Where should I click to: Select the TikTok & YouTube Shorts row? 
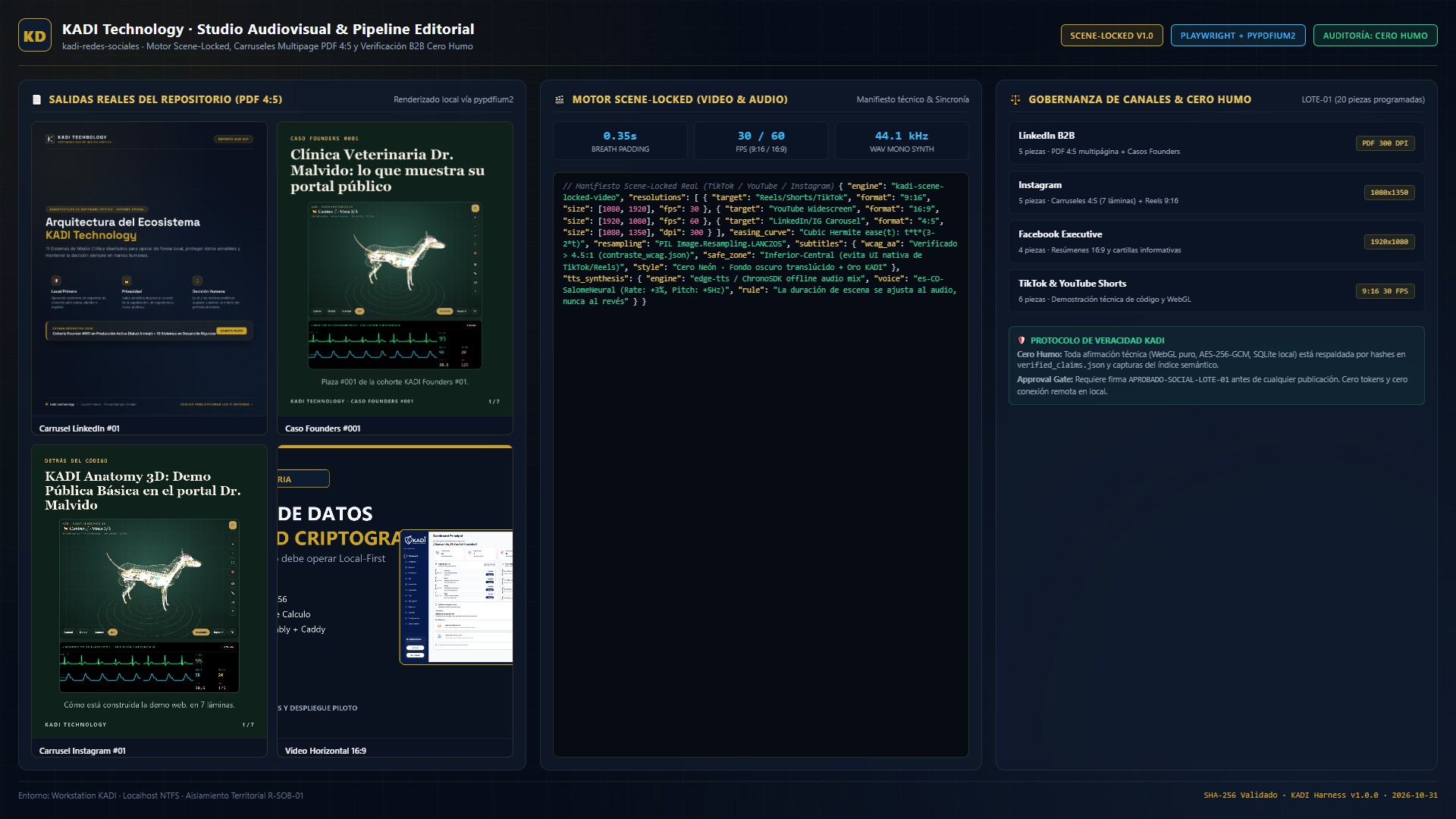point(1216,291)
